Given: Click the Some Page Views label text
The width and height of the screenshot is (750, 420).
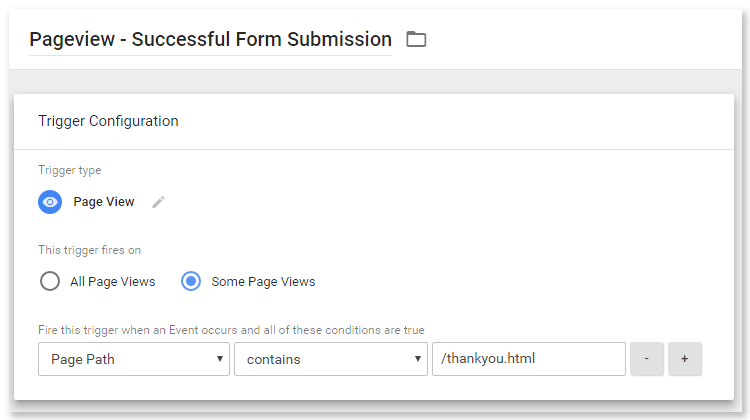Looking at the screenshot, I should (x=263, y=282).
